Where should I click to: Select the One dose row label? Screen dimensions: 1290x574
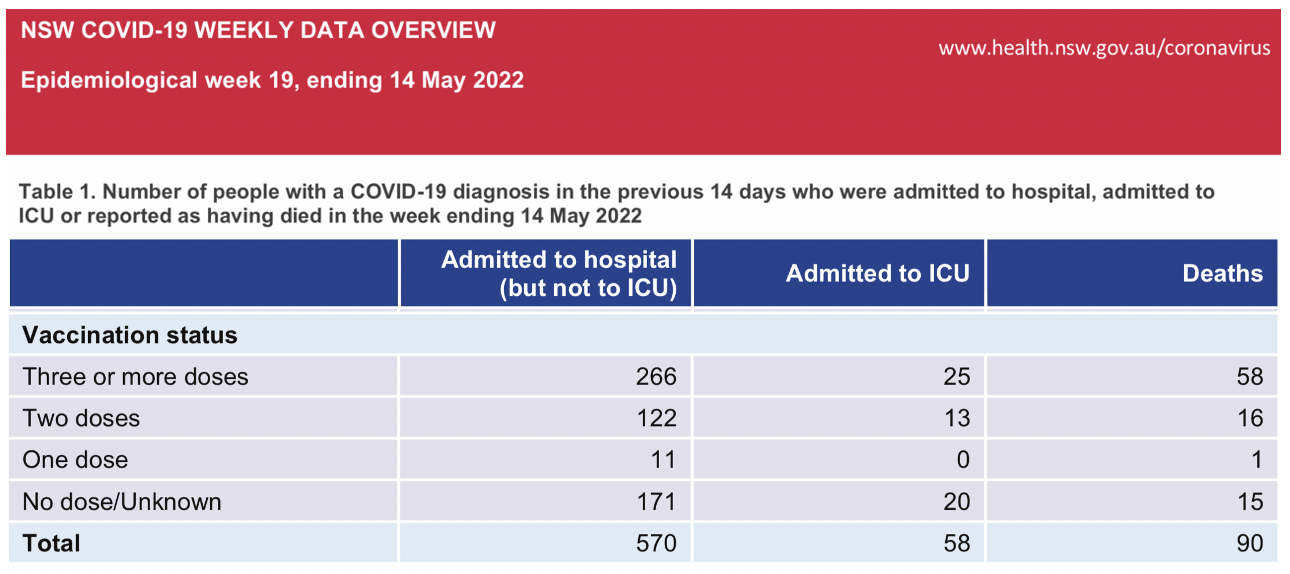coord(75,460)
